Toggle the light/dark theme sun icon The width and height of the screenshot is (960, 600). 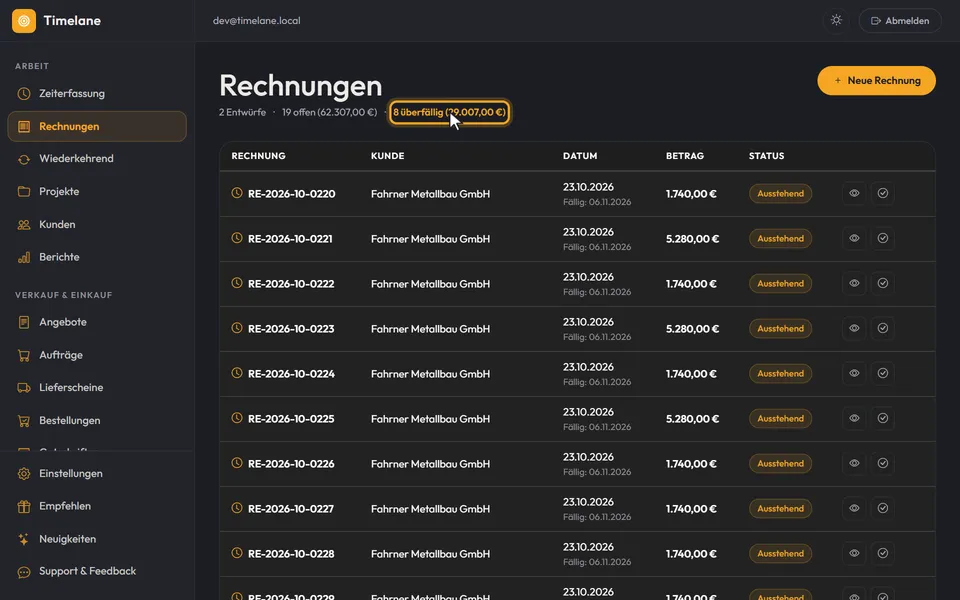click(x=836, y=20)
